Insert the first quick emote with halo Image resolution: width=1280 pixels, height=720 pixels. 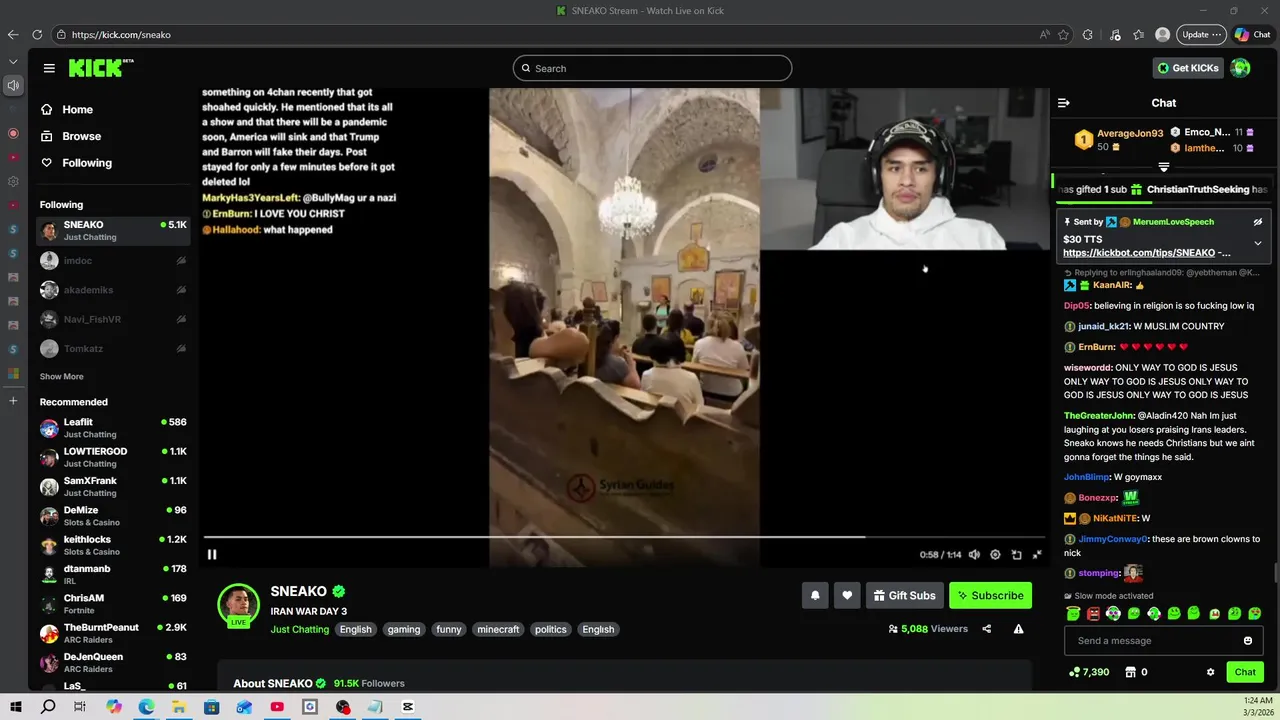click(1073, 614)
